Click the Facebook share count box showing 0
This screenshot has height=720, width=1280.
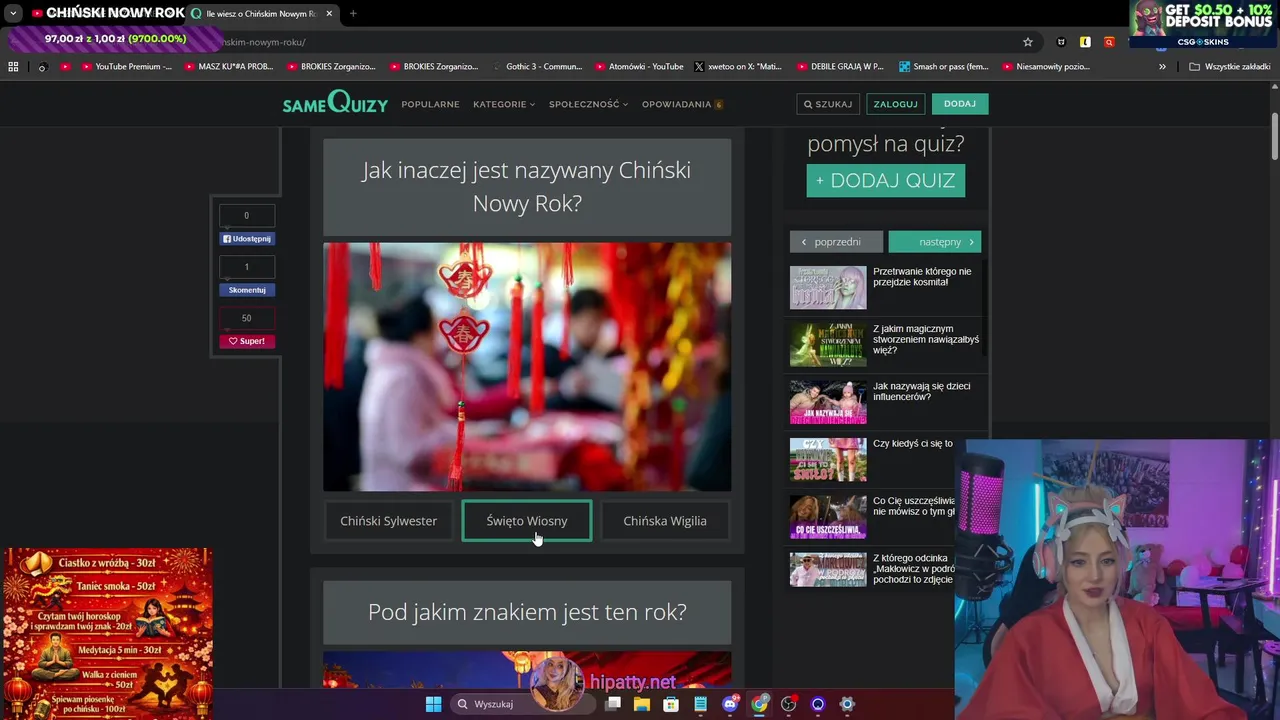coord(247,215)
